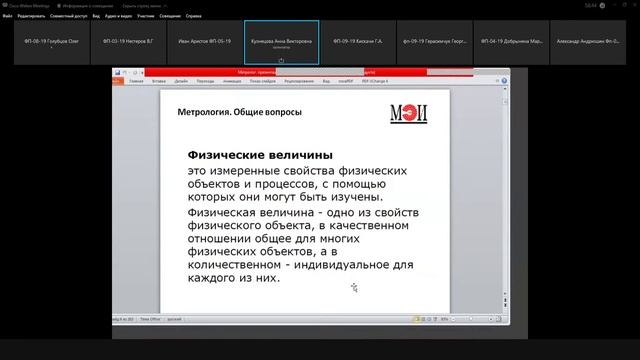Click the heading Физические величины
Viewport: 640px width, 360px height.
click(260, 155)
